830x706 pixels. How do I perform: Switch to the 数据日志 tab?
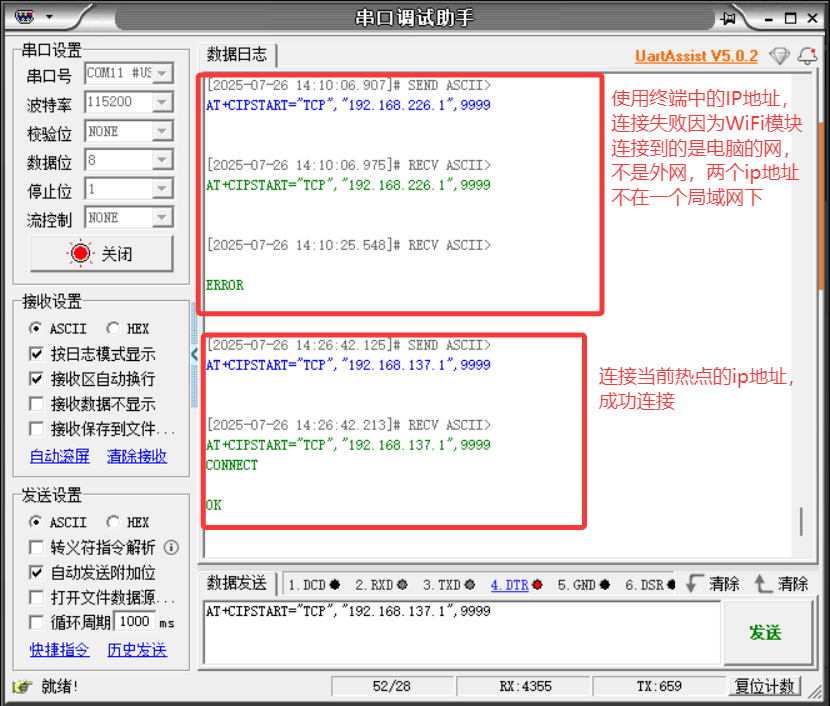(237, 54)
